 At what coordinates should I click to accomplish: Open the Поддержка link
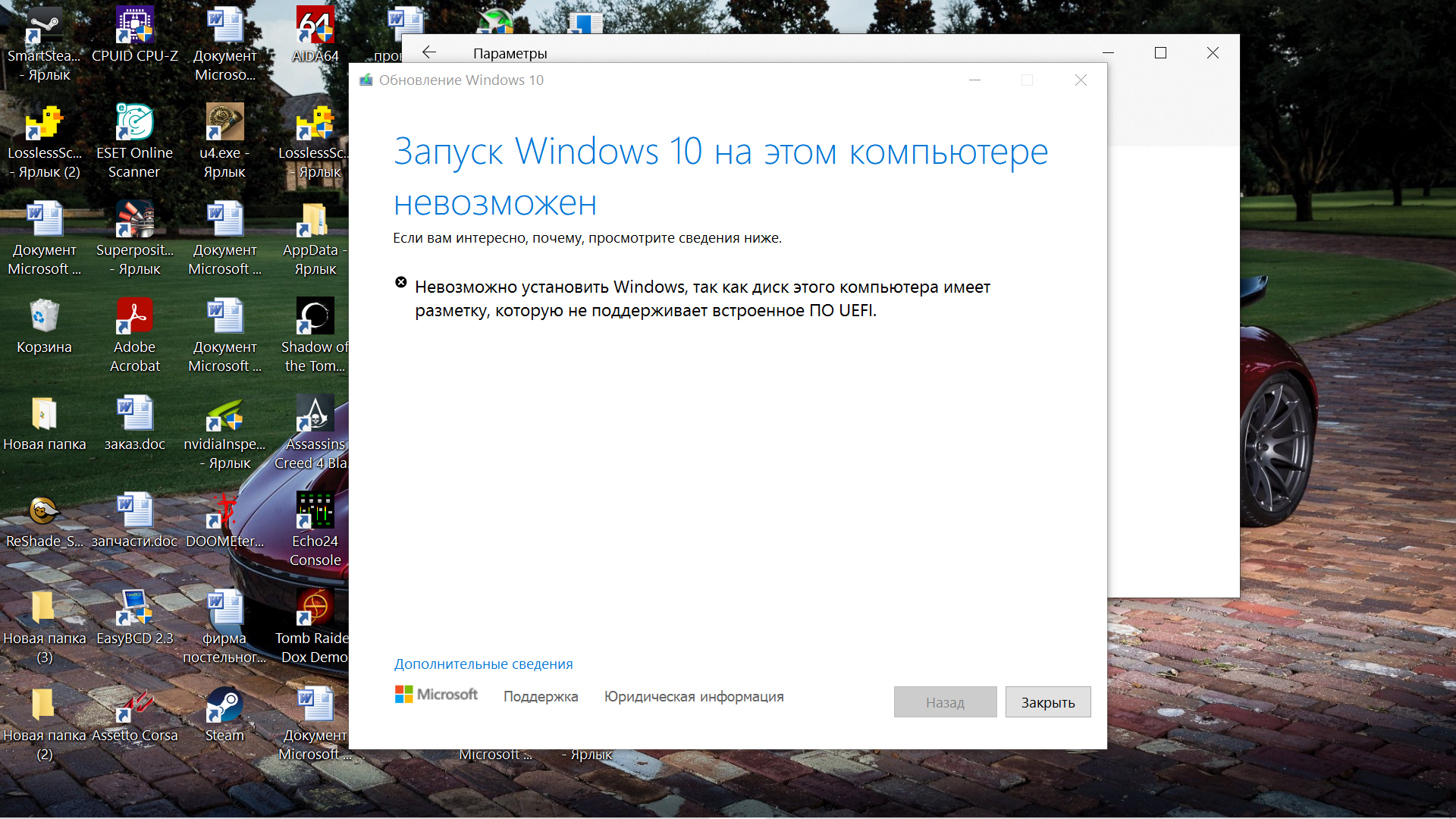pos(540,697)
